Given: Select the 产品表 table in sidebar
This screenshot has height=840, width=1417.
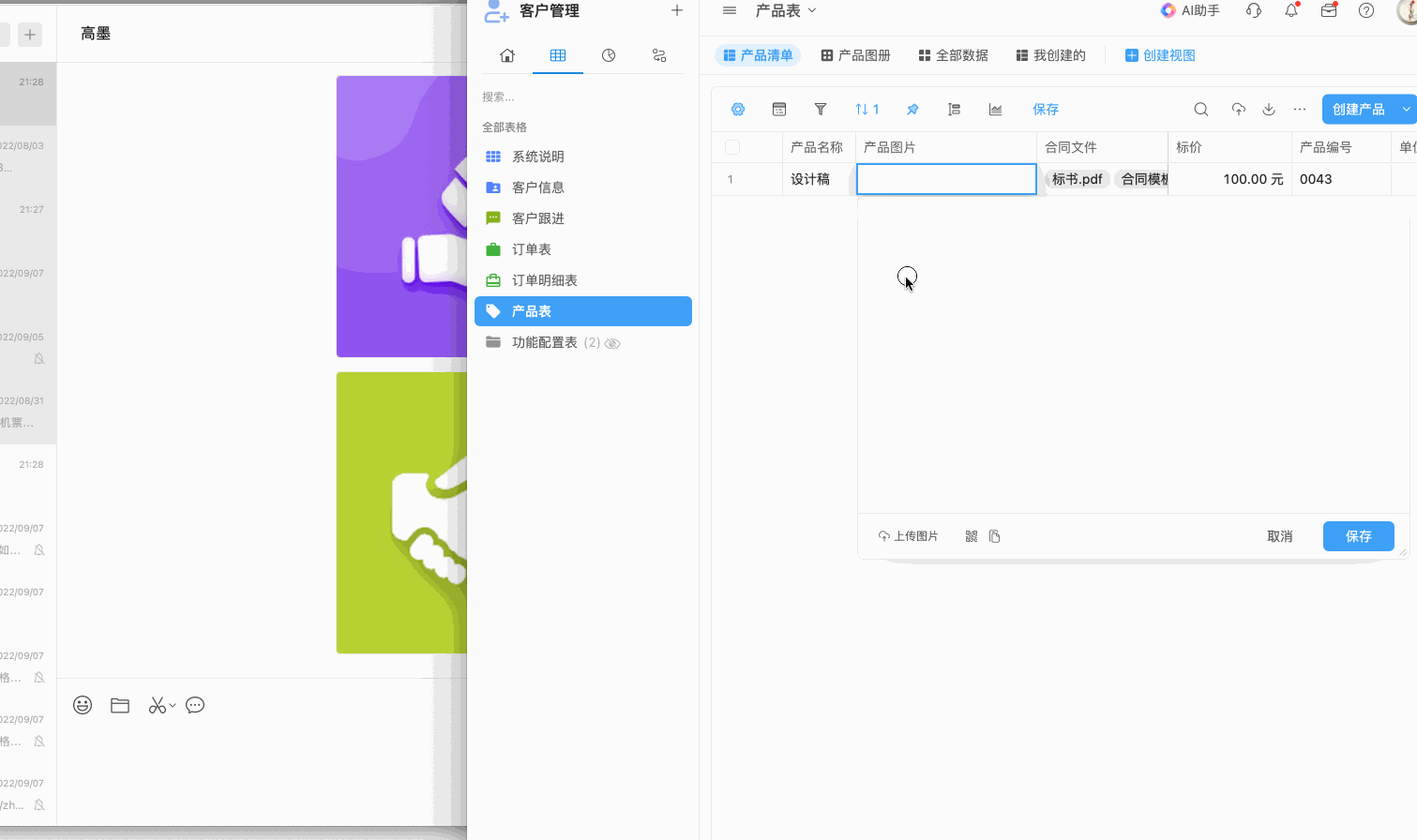Looking at the screenshot, I should pyautogui.click(x=583, y=311).
